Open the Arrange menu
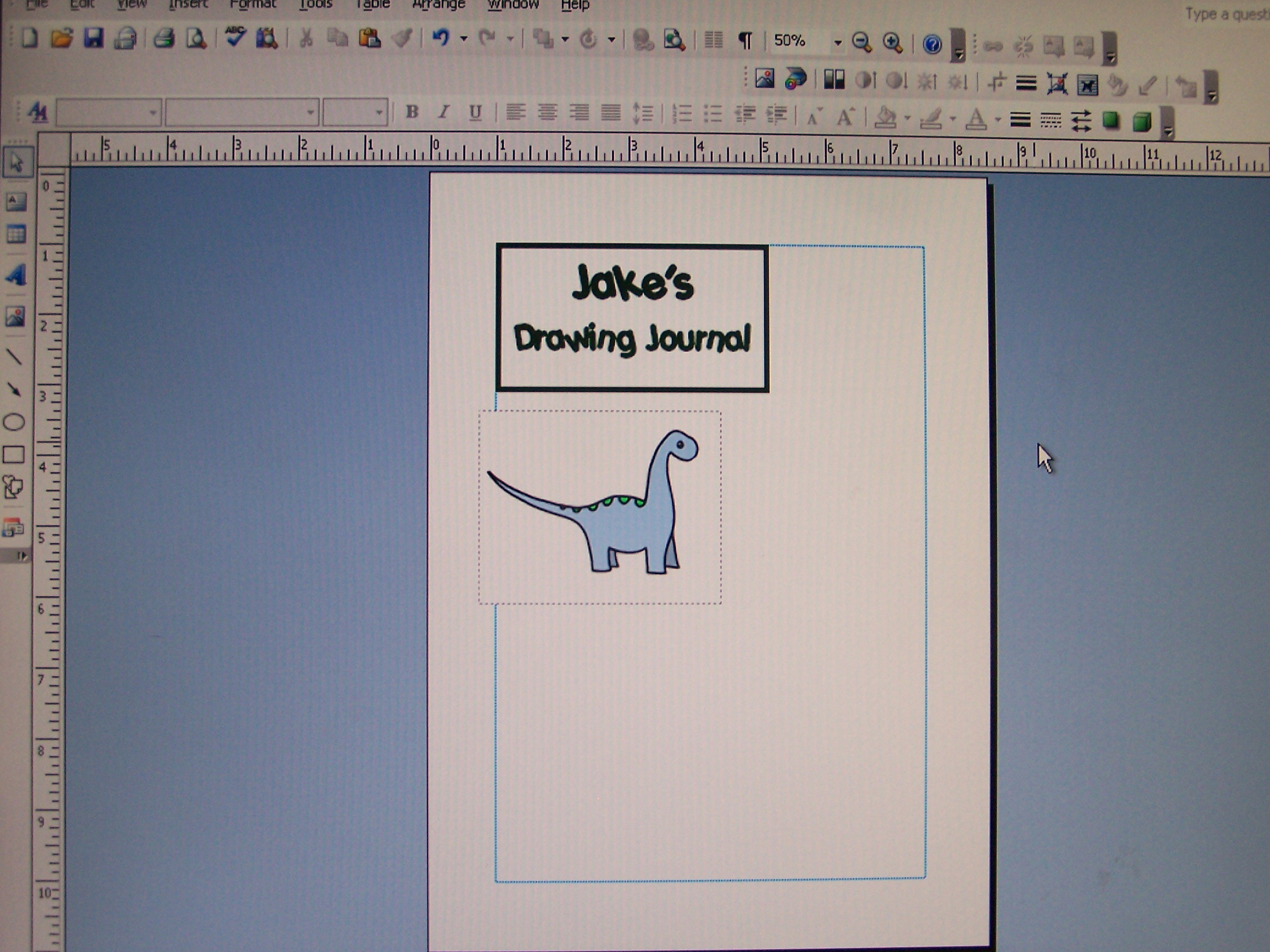 click(x=439, y=5)
